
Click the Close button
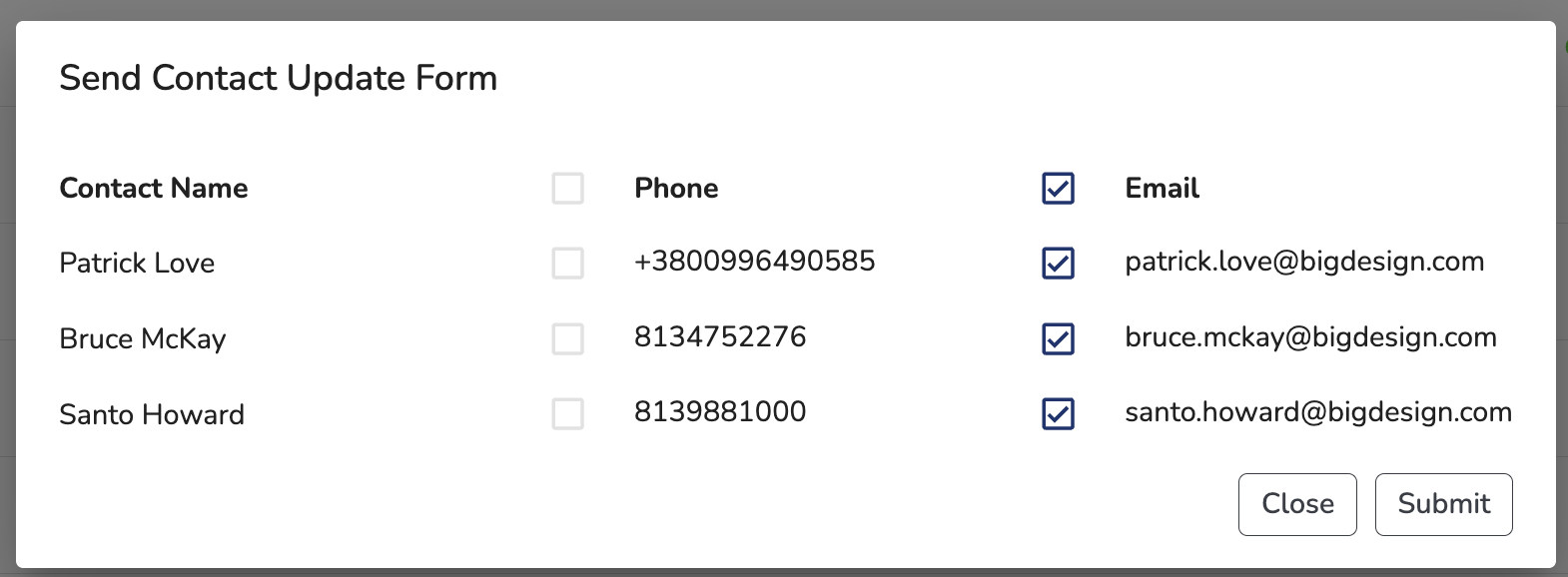pos(1296,504)
